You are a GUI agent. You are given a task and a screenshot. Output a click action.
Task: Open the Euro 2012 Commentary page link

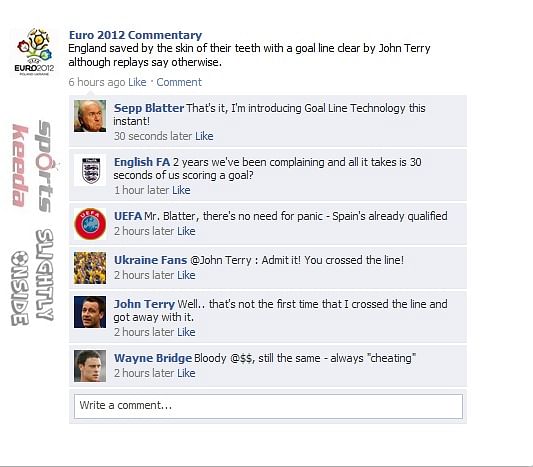135,35
